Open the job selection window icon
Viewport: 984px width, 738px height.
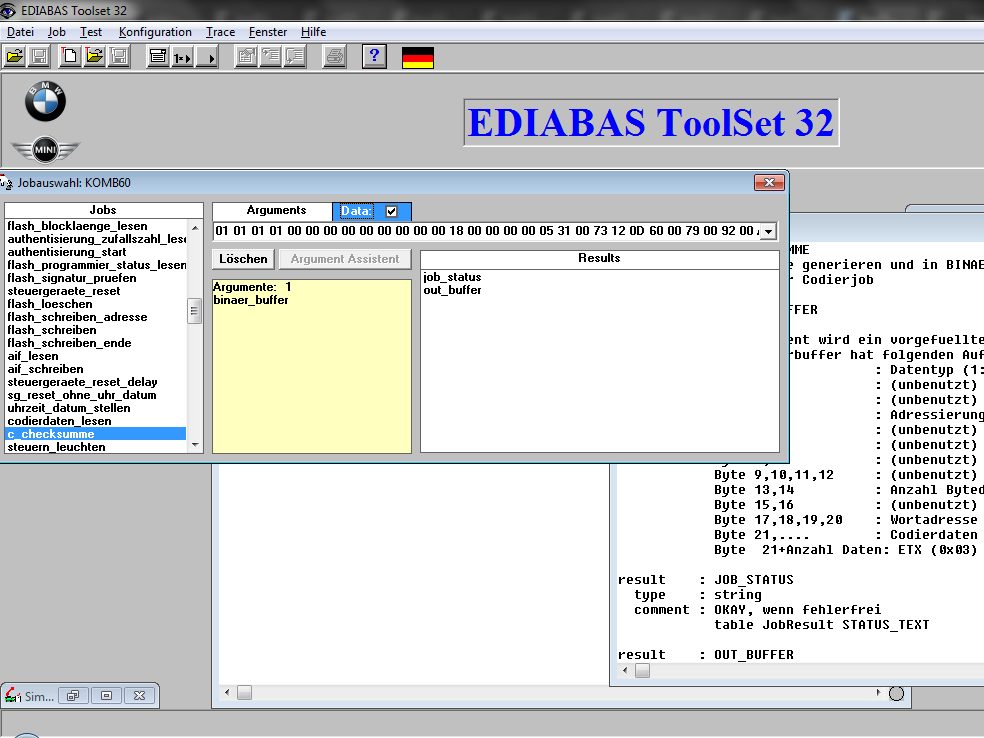(x=158, y=56)
